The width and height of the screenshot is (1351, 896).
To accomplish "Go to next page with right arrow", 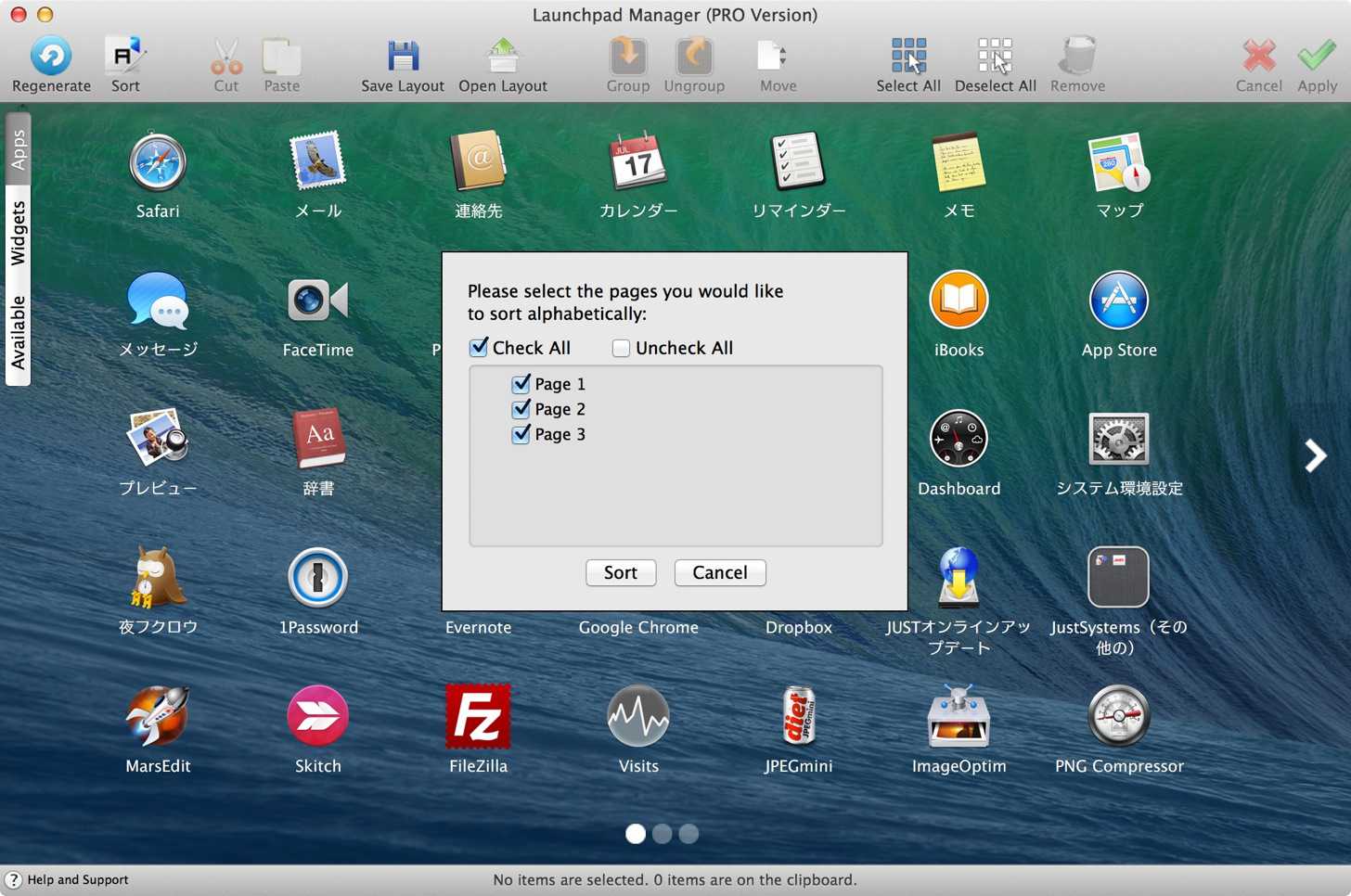I will tap(1315, 455).
